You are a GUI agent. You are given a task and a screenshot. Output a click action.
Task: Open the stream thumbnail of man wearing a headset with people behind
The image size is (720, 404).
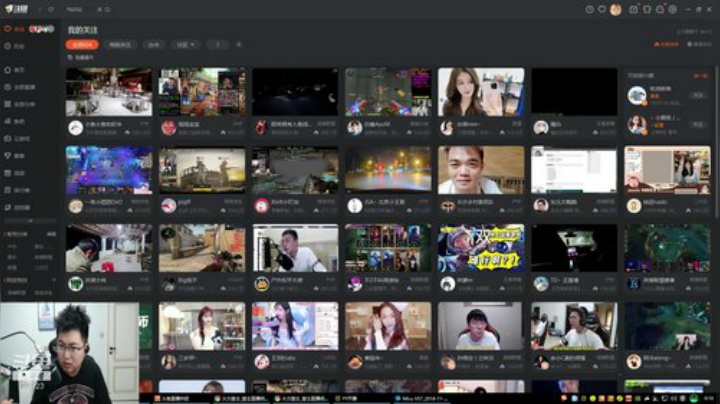(574, 326)
